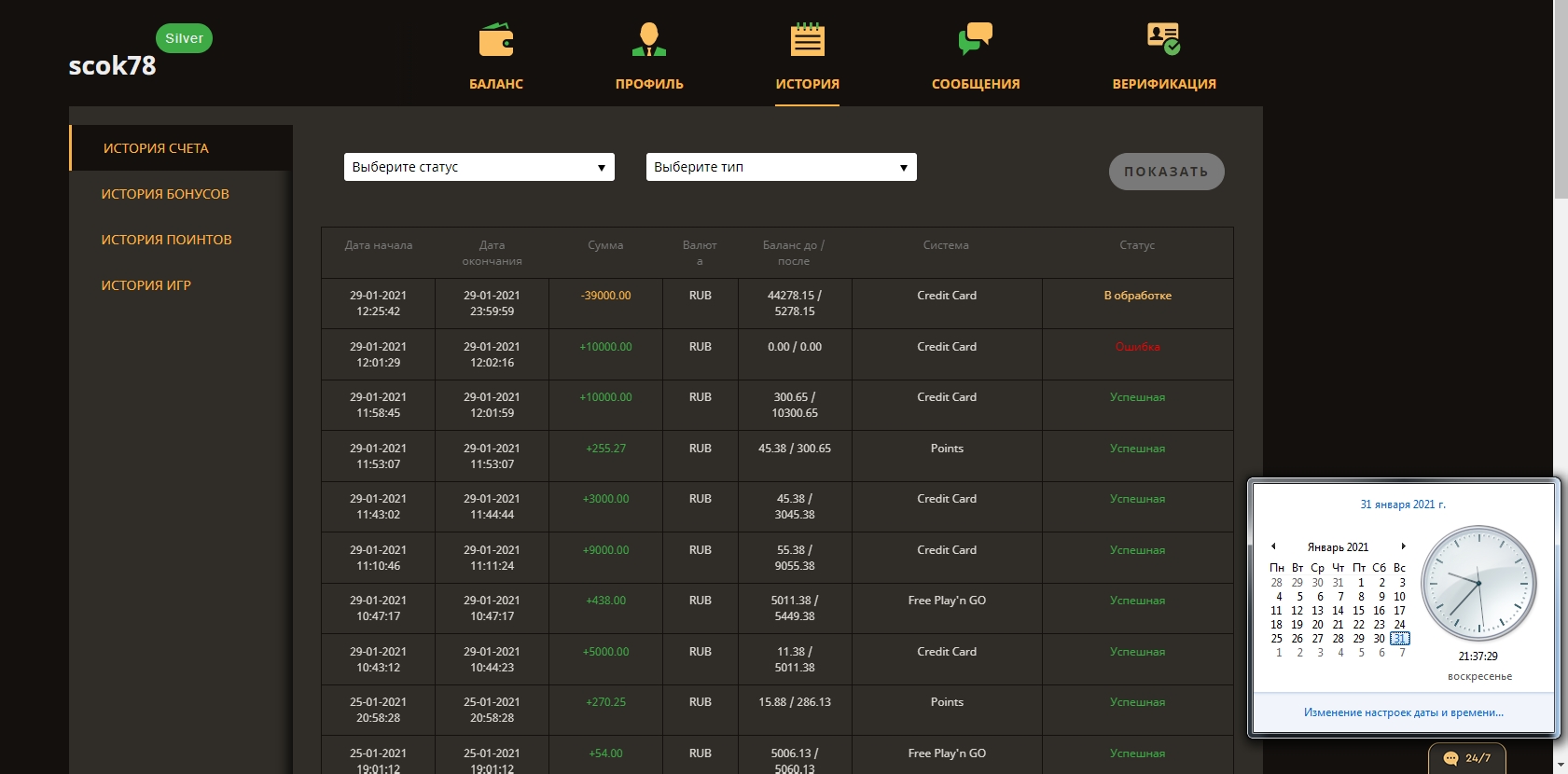Click the Система column header

(x=946, y=245)
